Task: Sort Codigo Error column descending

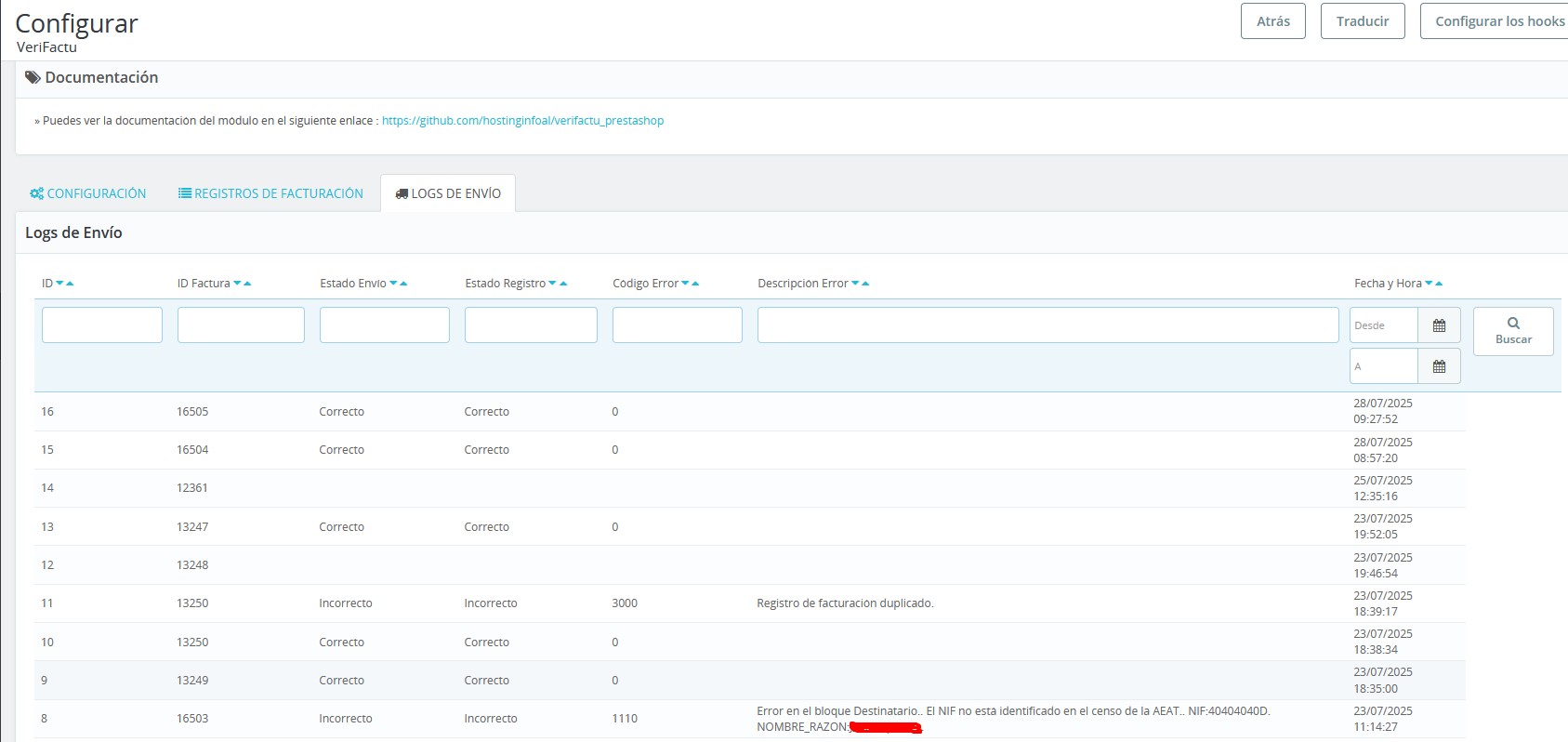Action: pos(685,284)
